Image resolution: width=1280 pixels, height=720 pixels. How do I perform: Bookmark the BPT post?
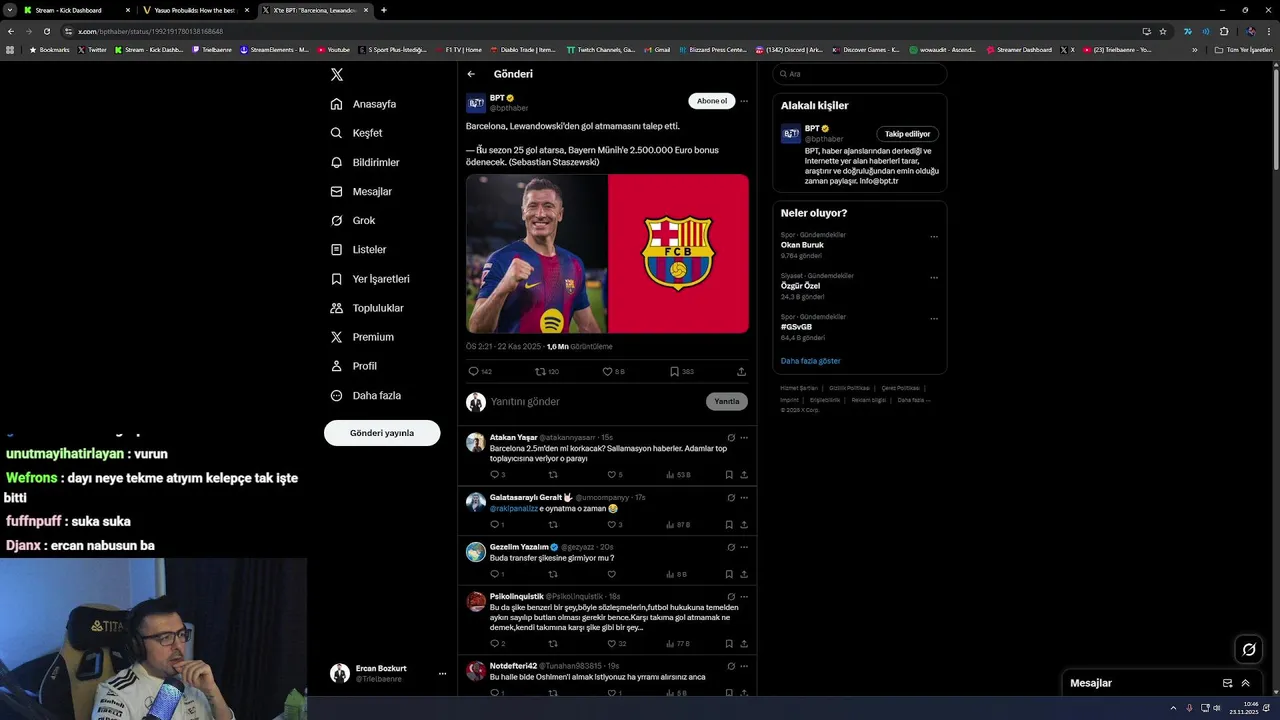click(675, 371)
